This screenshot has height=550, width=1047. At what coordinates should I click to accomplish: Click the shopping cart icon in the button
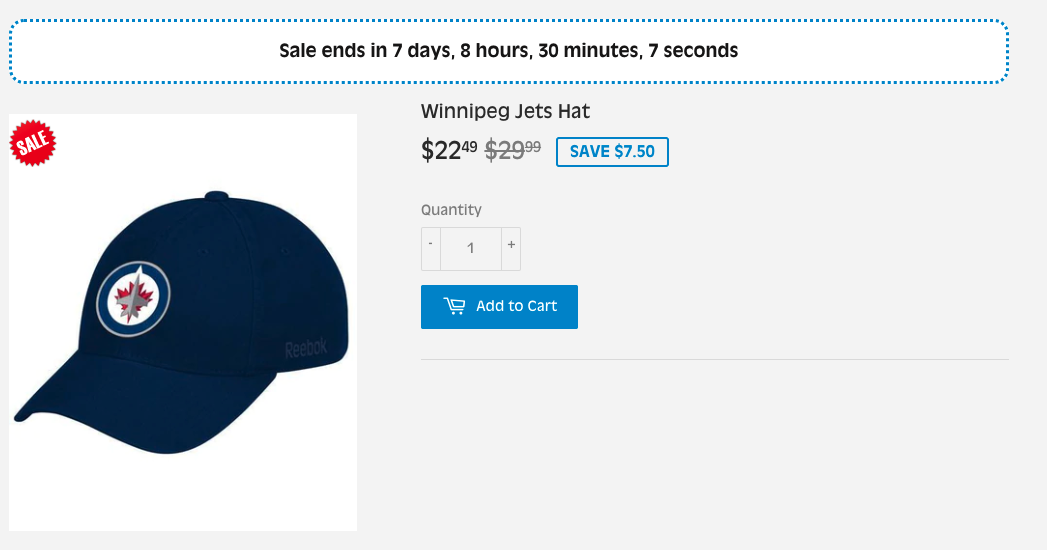pos(455,306)
